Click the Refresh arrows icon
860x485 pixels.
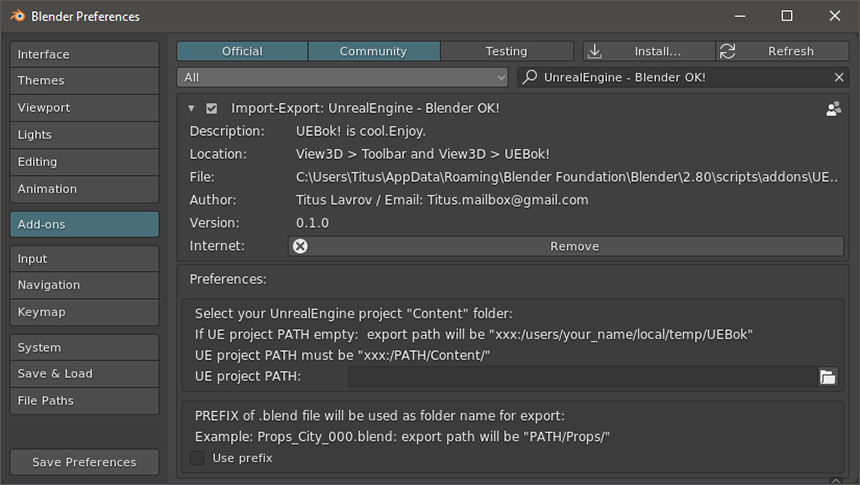pos(728,51)
